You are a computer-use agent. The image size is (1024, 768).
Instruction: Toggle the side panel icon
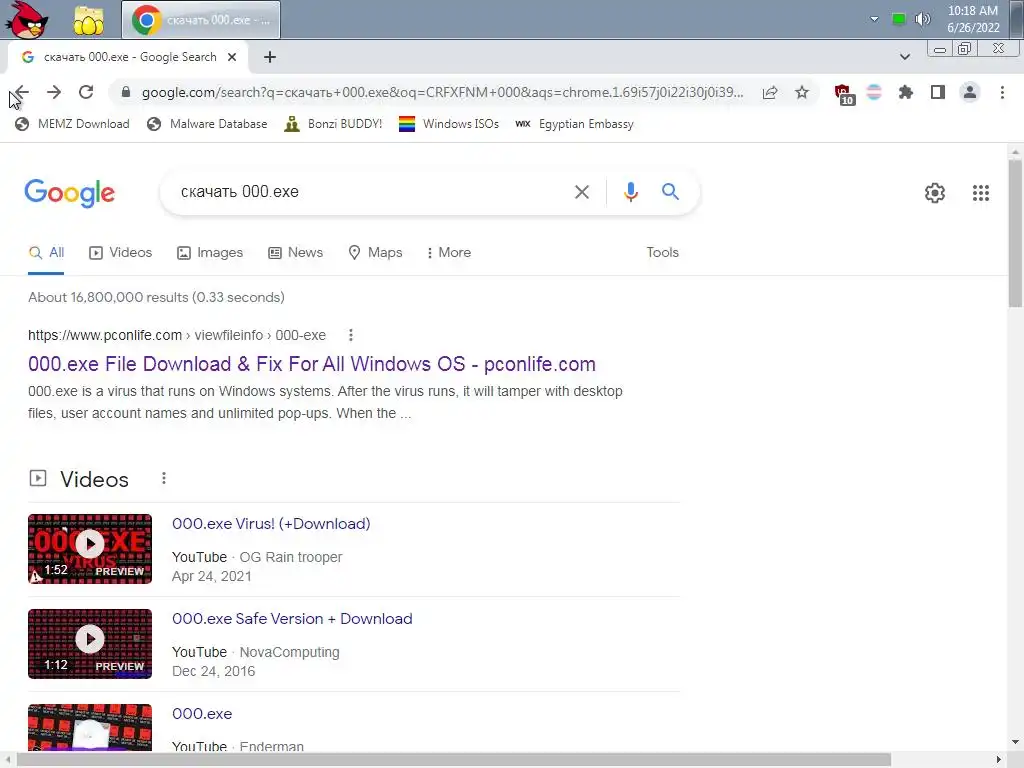tap(938, 92)
